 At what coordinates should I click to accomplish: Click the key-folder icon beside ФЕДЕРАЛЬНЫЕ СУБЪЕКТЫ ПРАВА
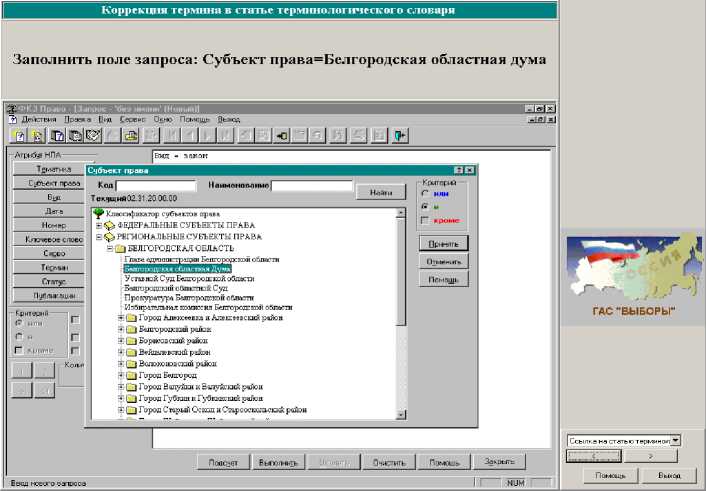click(109, 225)
